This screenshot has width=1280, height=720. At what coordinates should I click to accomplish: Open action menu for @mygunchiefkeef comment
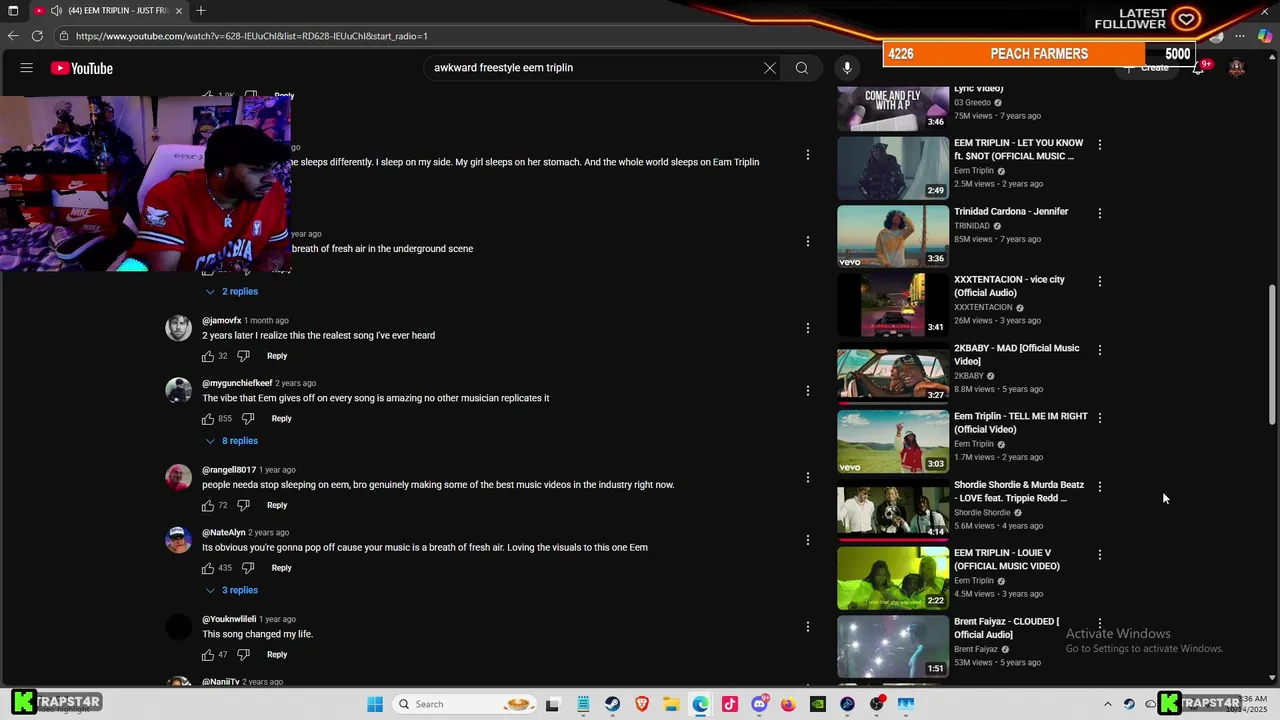(x=808, y=391)
